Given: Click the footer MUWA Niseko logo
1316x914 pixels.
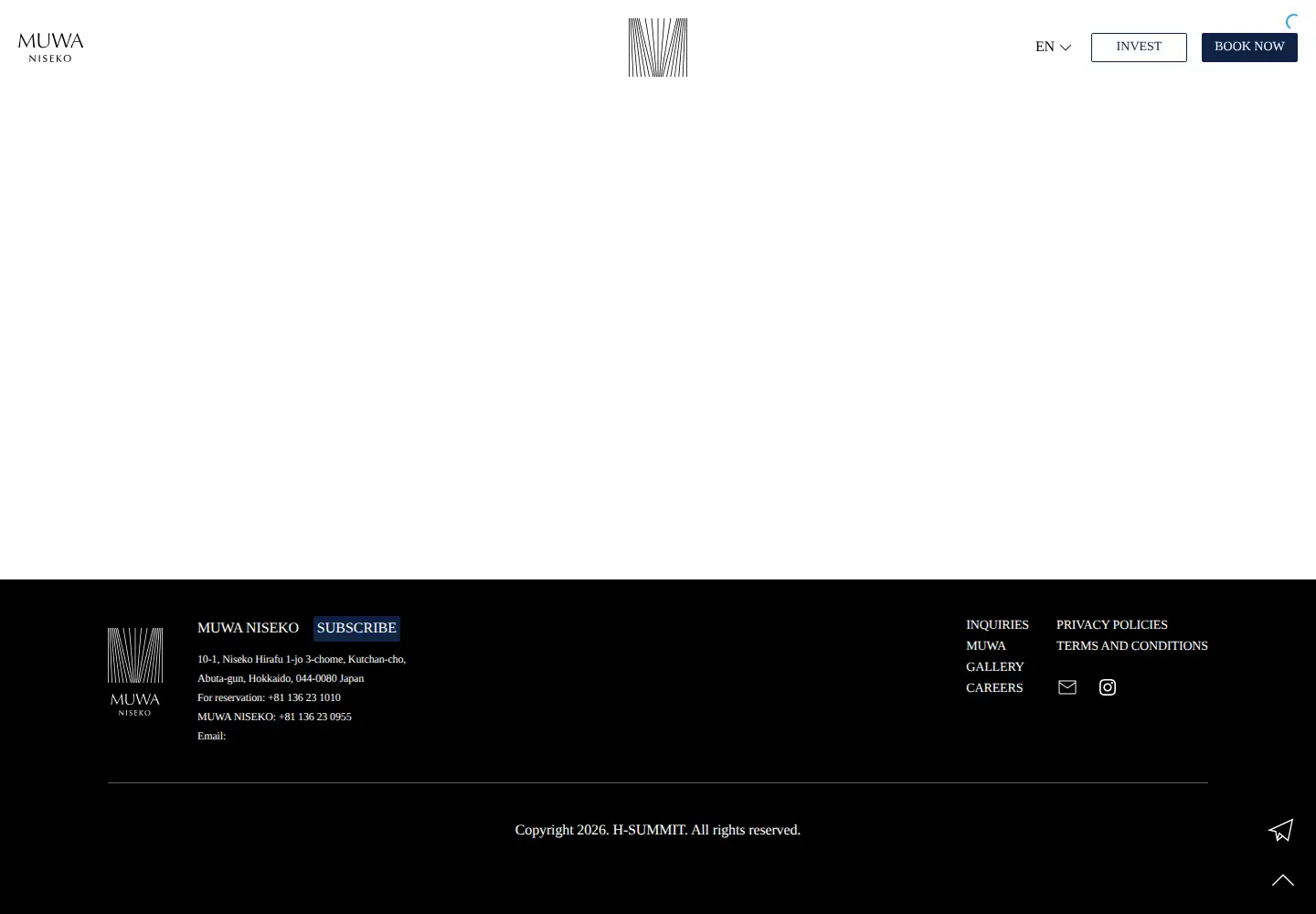Looking at the screenshot, I should tap(135, 672).
